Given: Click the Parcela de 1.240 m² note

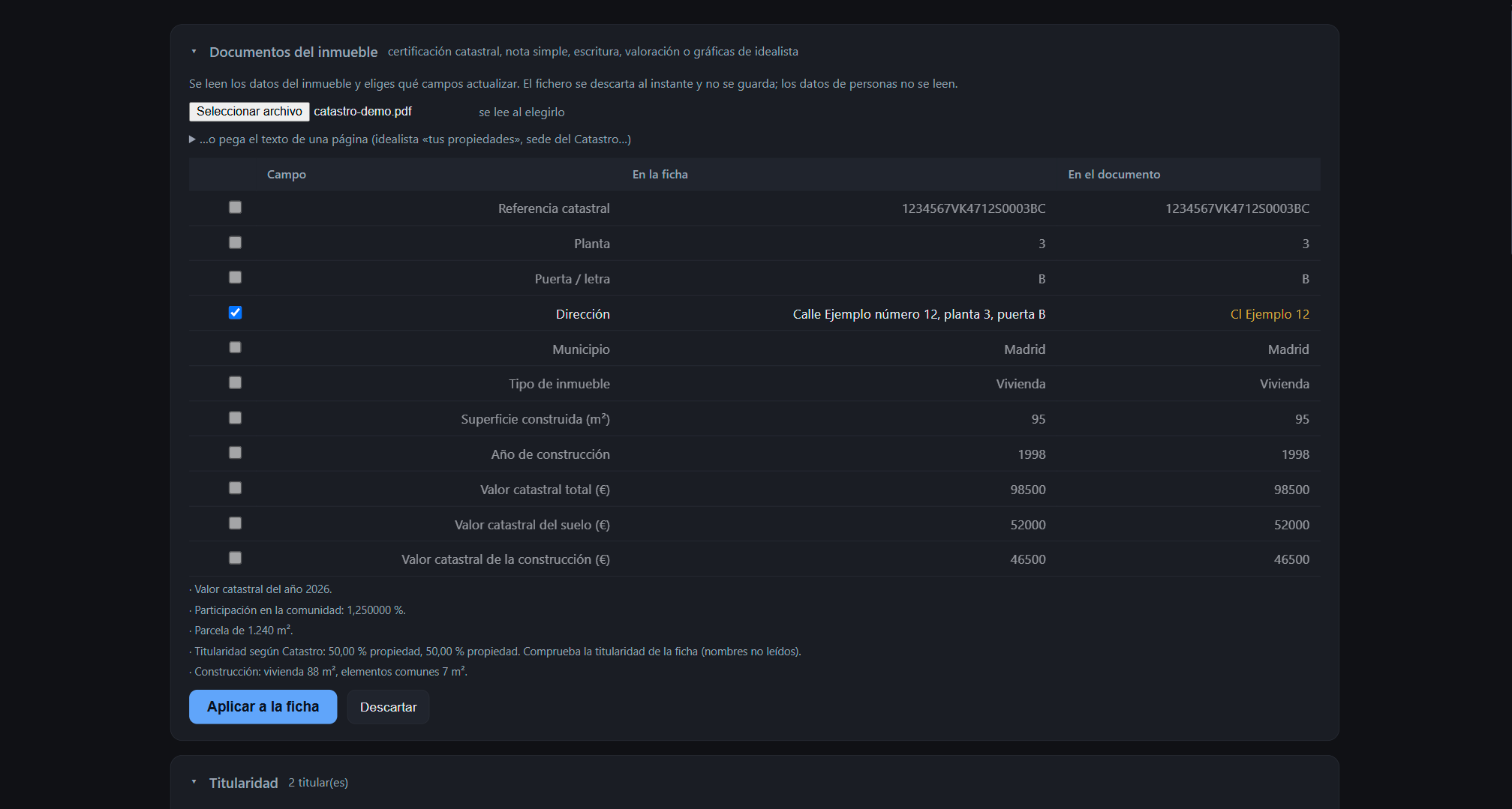Looking at the screenshot, I should coord(241,631).
